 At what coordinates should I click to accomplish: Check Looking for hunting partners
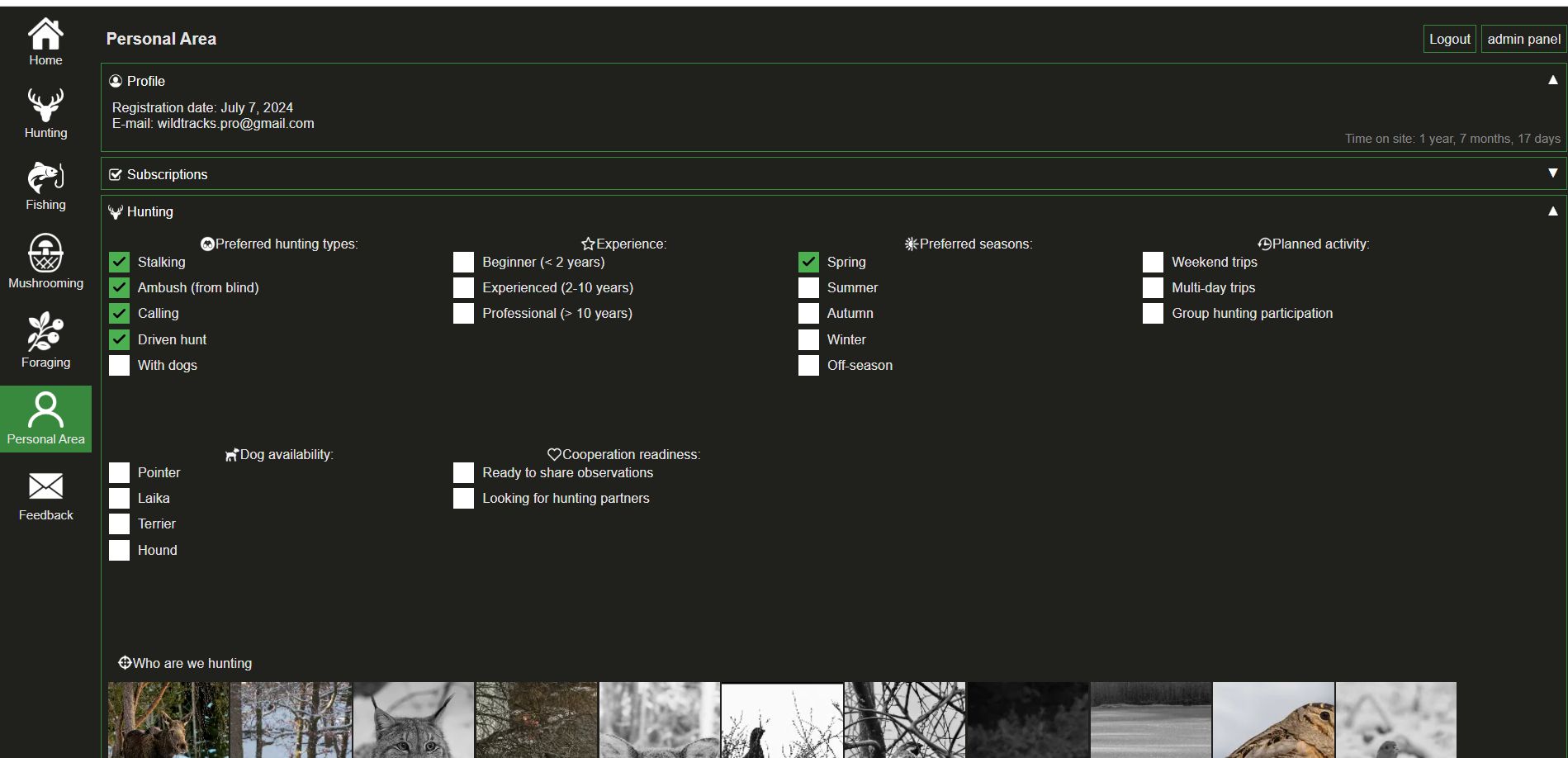pyautogui.click(x=463, y=498)
